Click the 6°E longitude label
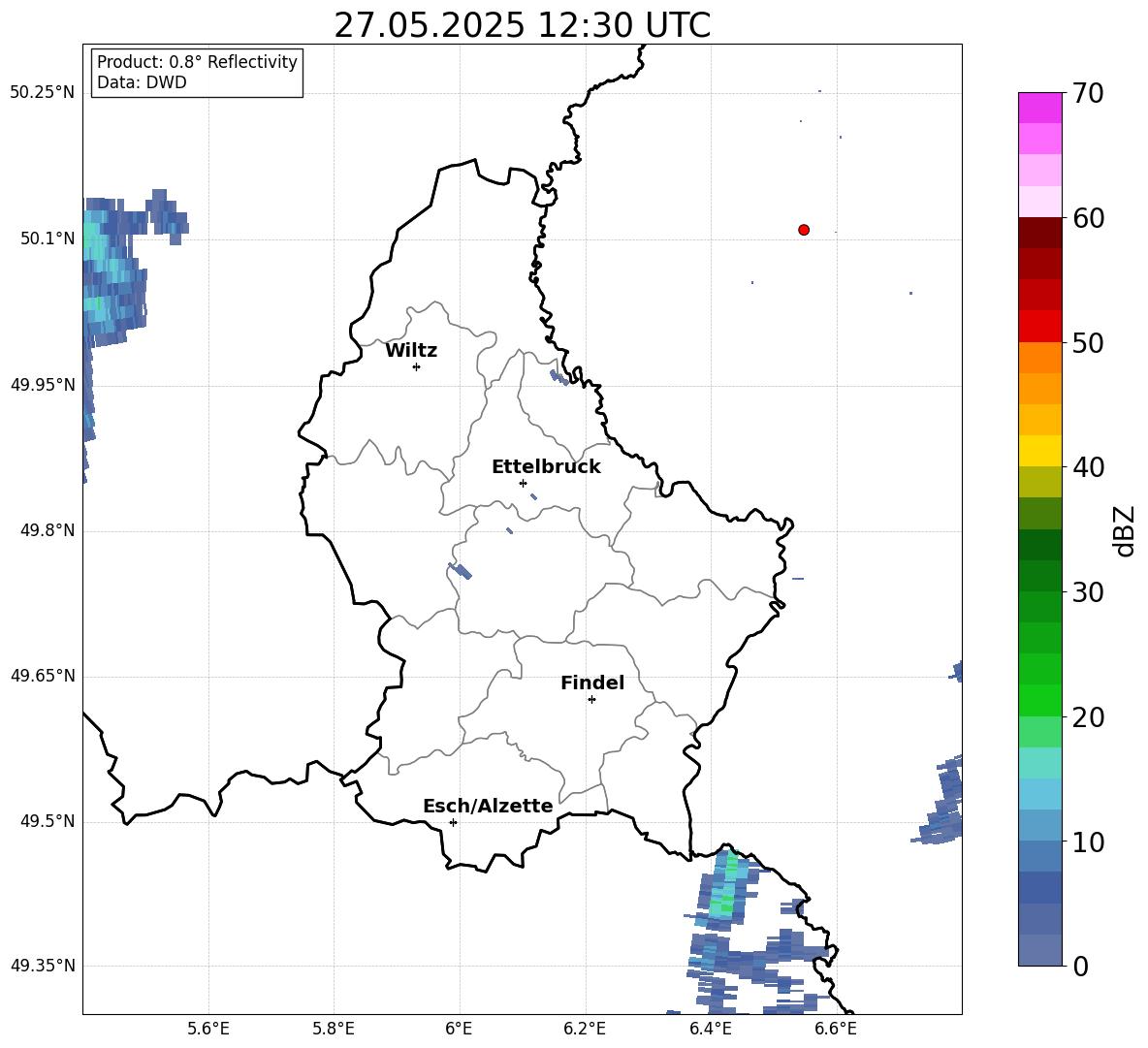The width and height of the screenshot is (1148, 1048). coord(459,1030)
